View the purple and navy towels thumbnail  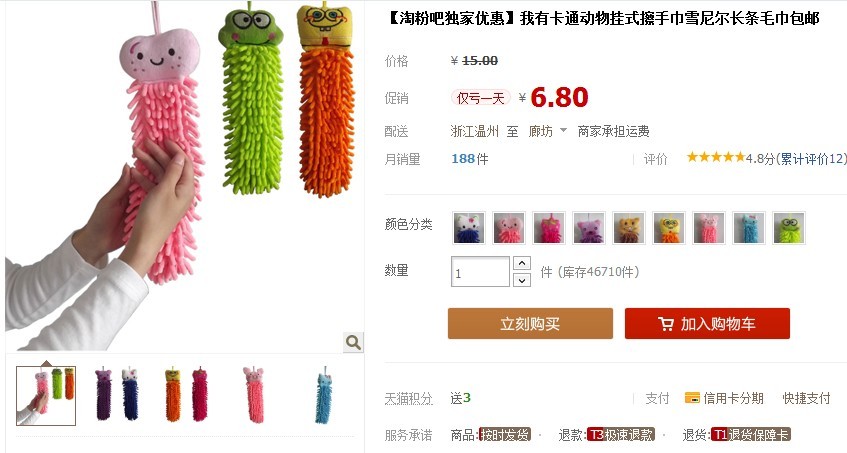point(116,395)
